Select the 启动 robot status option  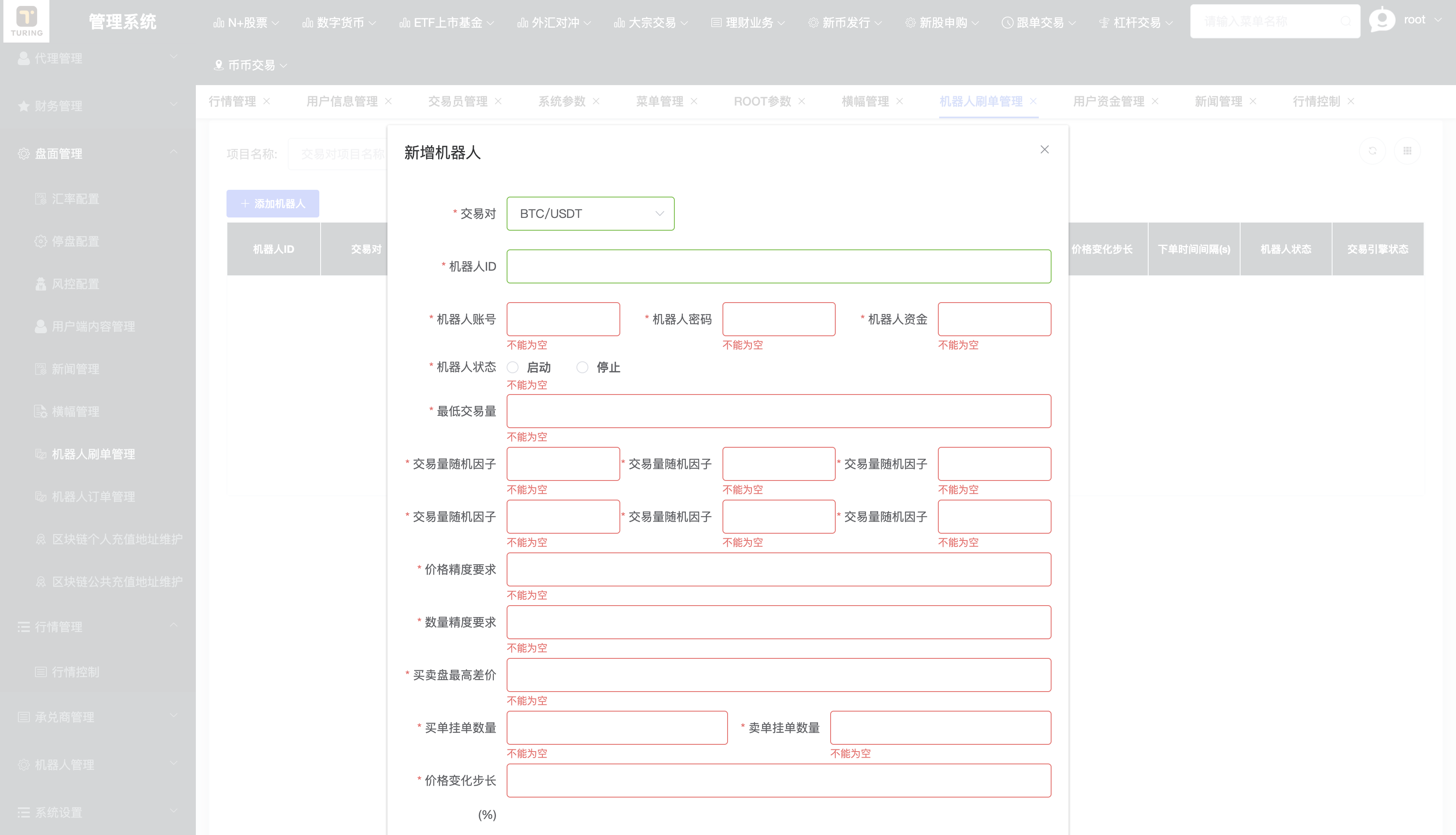point(512,367)
